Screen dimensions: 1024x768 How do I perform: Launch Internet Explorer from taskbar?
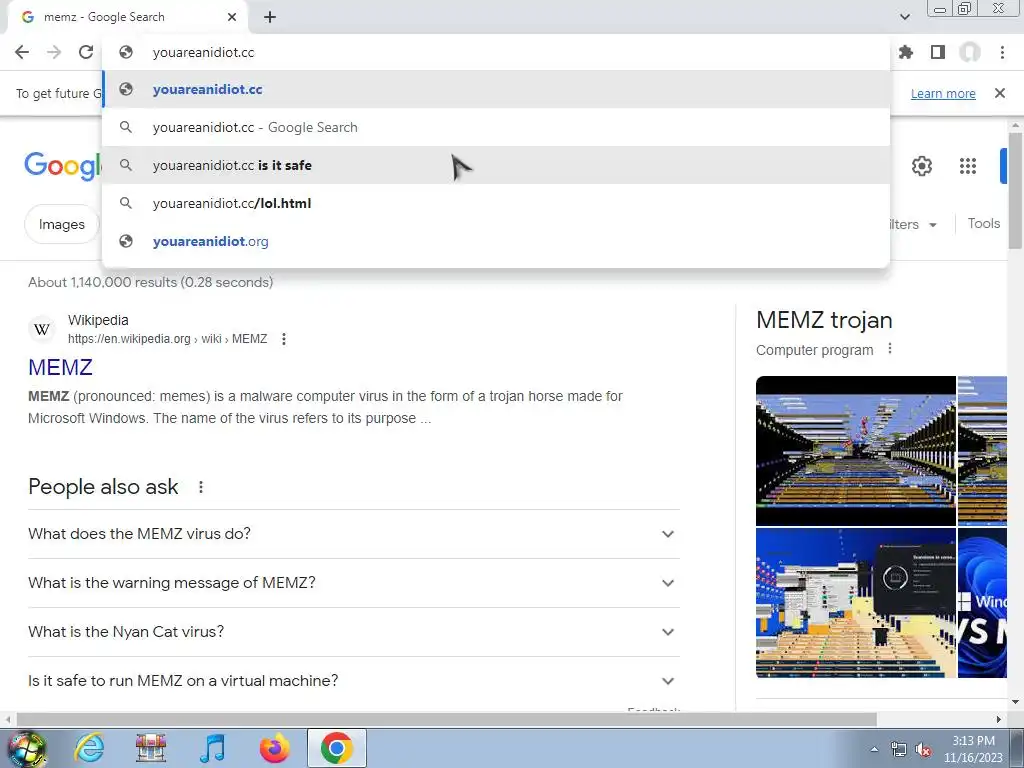coord(89,748)
